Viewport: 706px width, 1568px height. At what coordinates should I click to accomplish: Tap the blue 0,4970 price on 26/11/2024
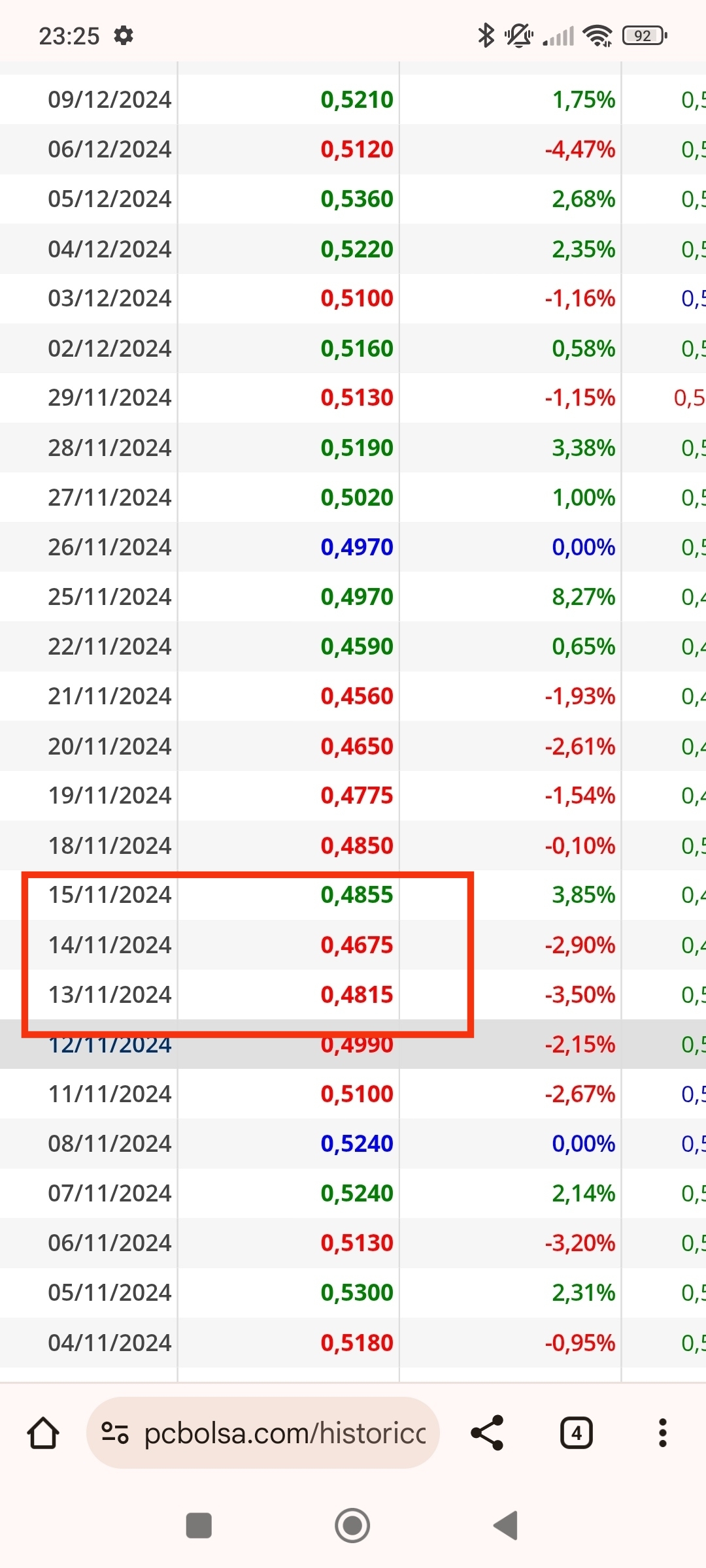[x=357, y=547]
